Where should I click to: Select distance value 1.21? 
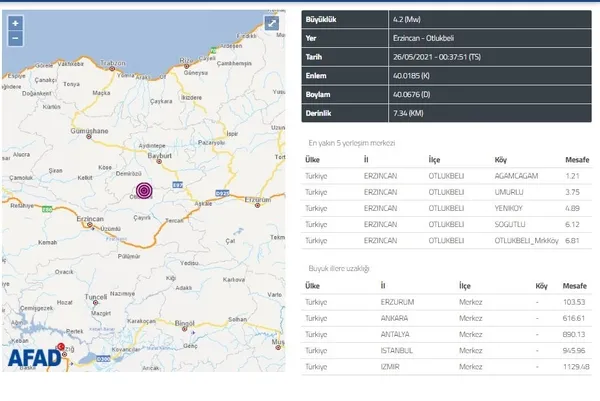click(x=572, y=176)
